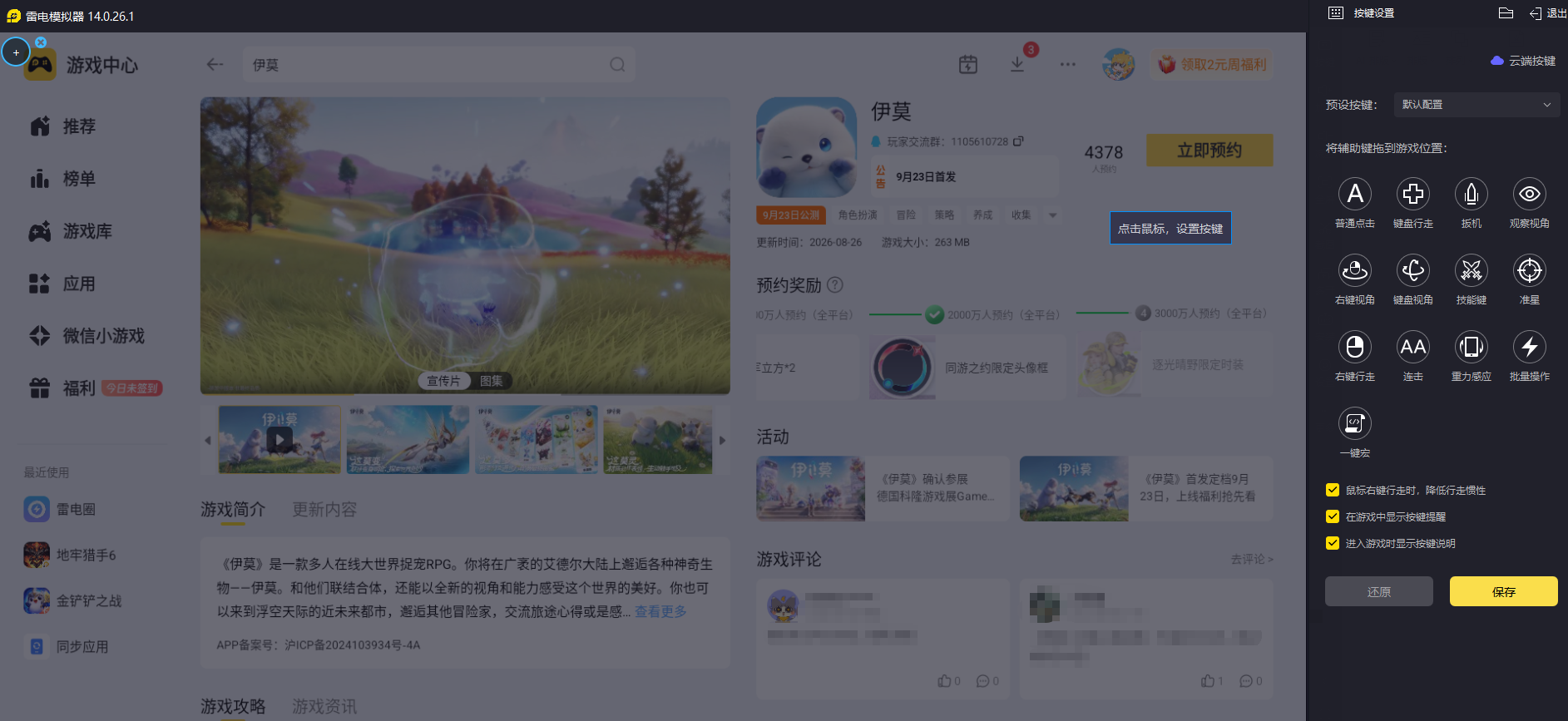
Task: Uncheck 鼠标右键行走时，降低行走惯性 checkbox
Action: pos(1333,490)
